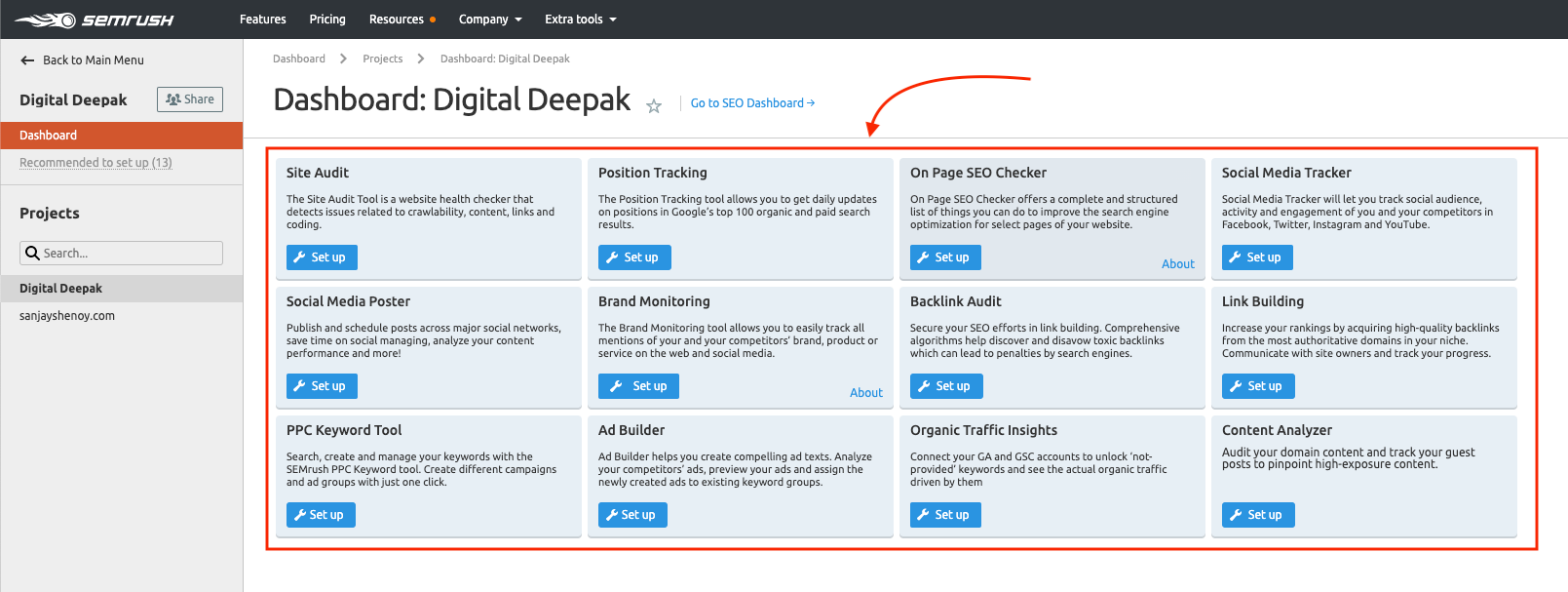Focus the project Search field

121,253
